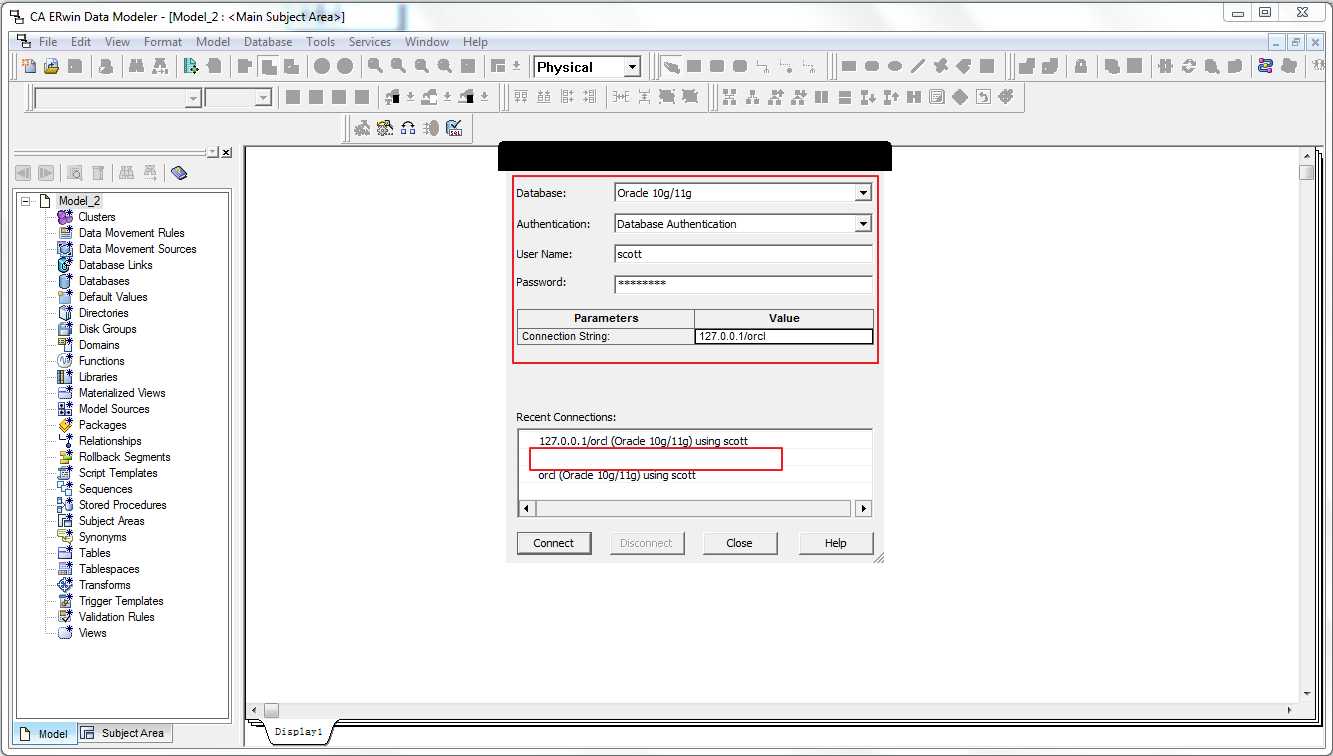
Task: Open the Services menu
Action: coord(370,42)
